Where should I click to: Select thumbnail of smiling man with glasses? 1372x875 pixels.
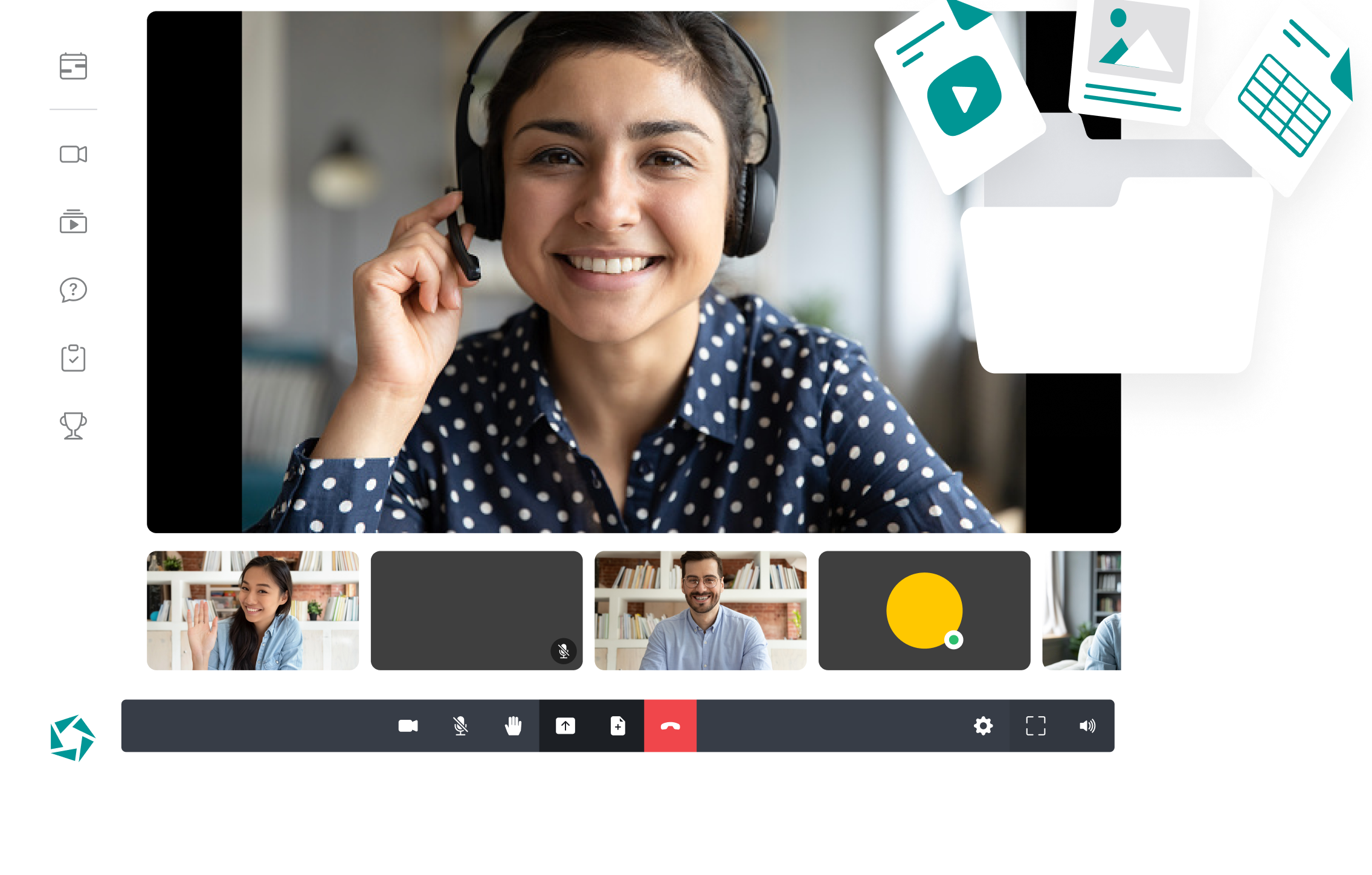pyautogui.click(x=700, y=610)
